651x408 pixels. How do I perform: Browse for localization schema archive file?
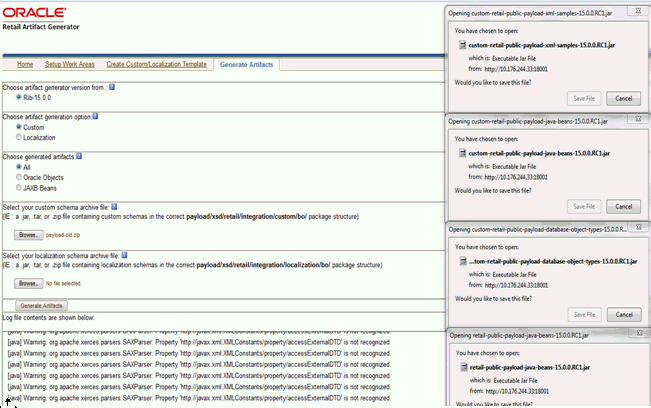pyautogui.click(x=28, y=283)
